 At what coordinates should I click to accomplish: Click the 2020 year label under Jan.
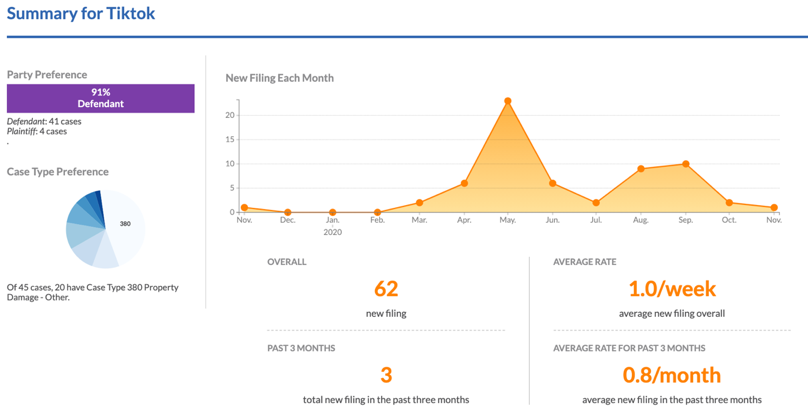click(x=332, y=232)
